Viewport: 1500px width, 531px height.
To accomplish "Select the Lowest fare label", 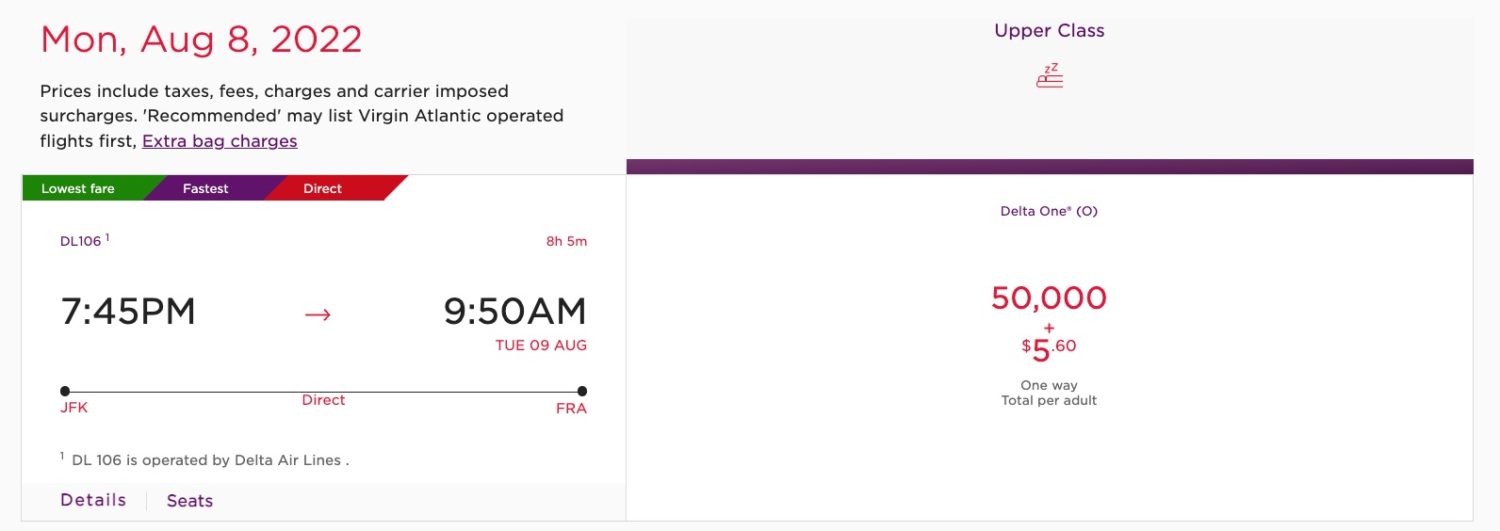I will pos(78,188).
